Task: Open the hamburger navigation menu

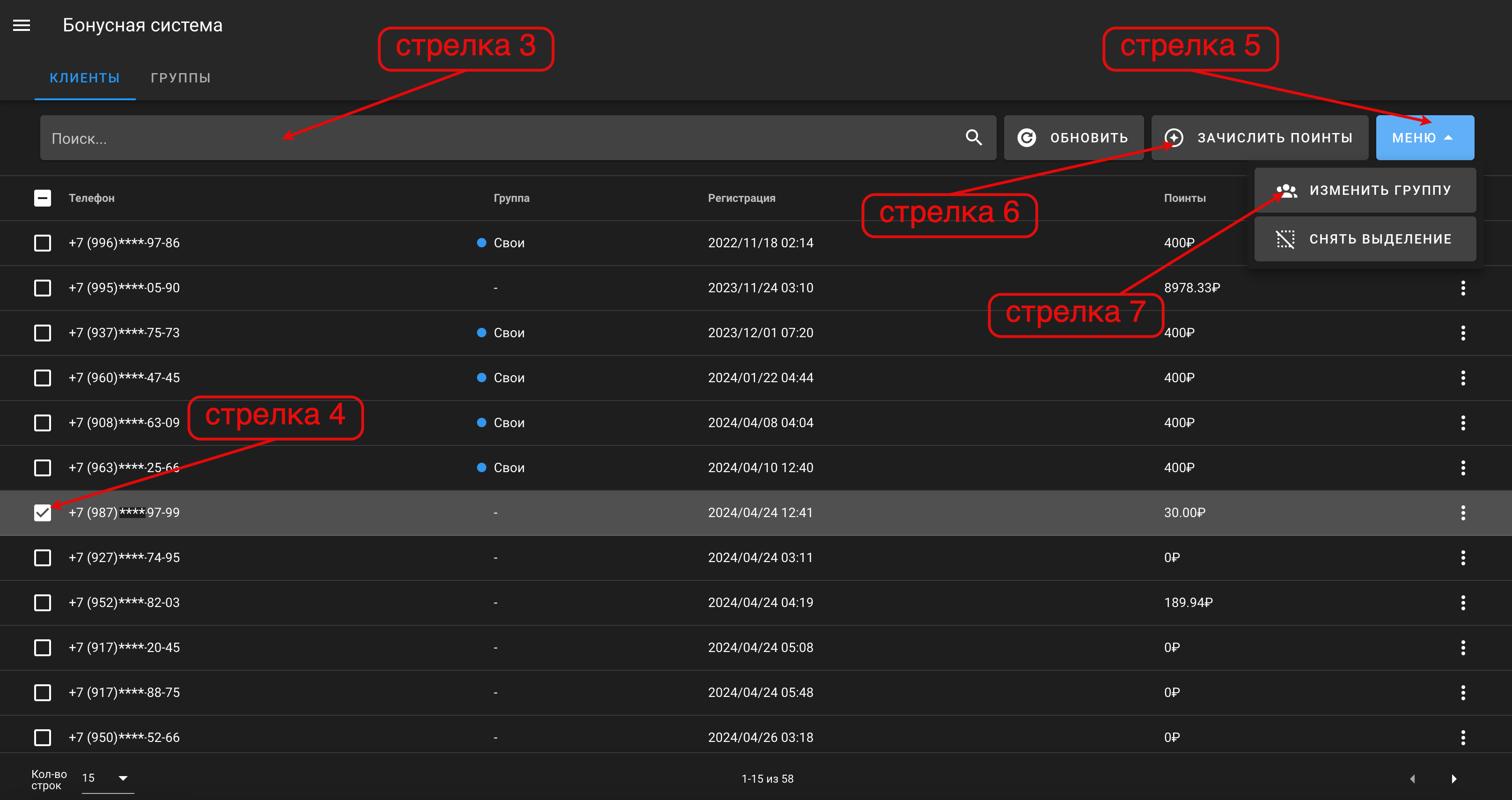Action: [x=22, y=25]
